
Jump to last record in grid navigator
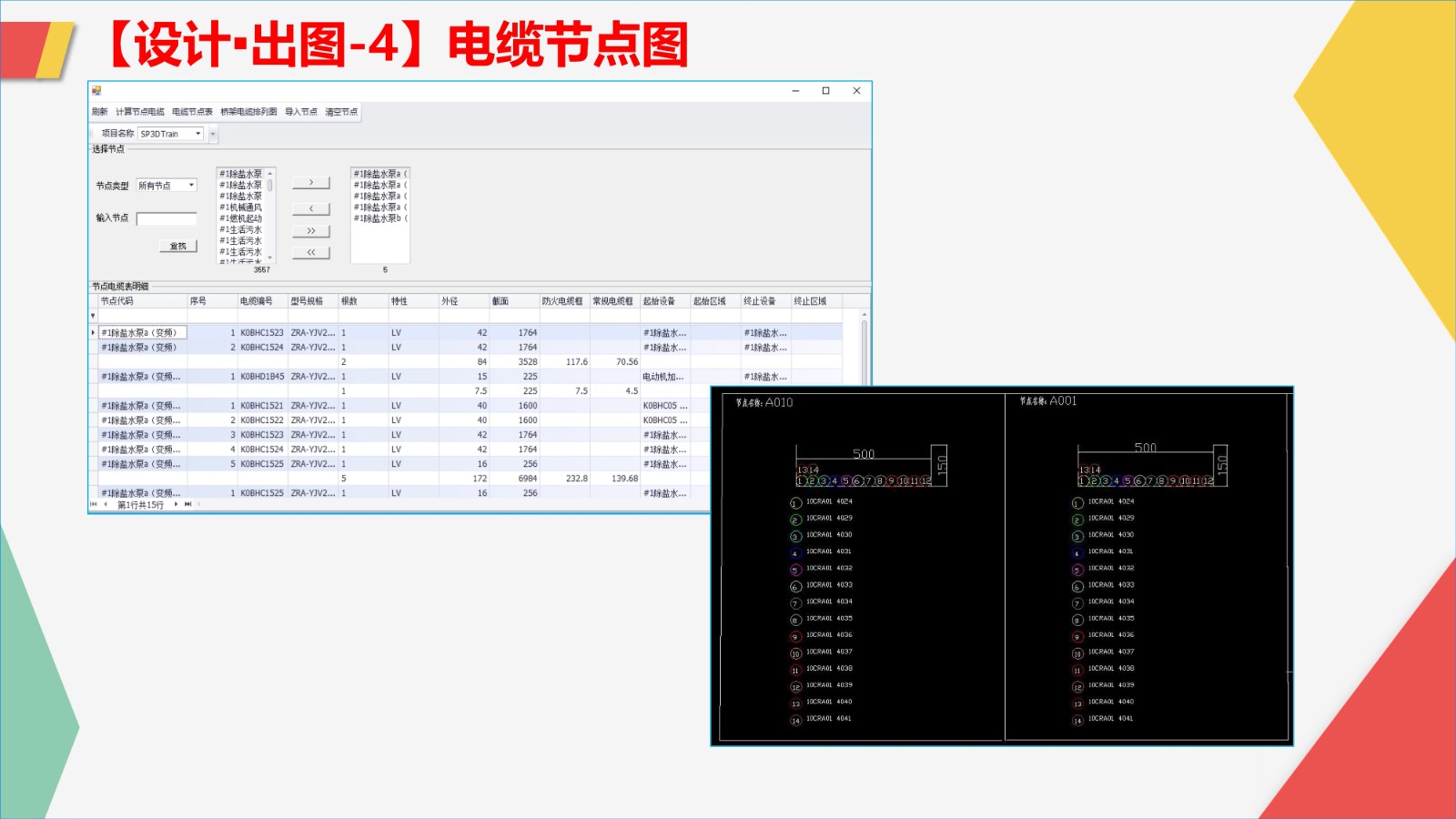coord(187,504)
